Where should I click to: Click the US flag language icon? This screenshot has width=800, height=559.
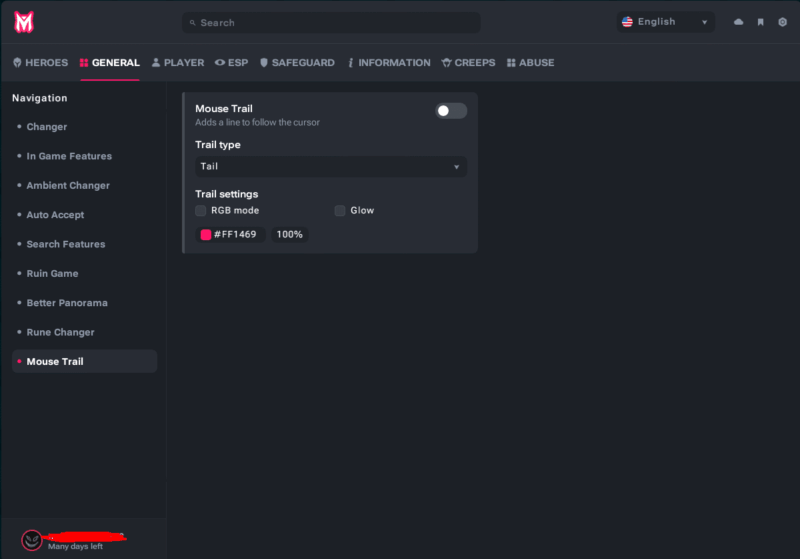pyautogui.click(x=627, y=22)
